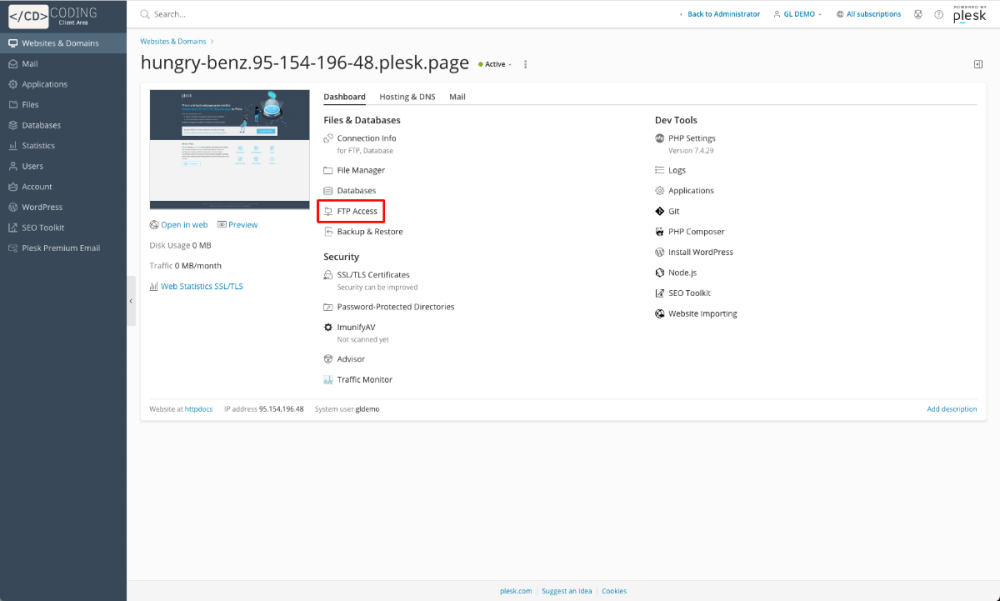Toggle the right side panel icon
Image resolution: width=1000 pixels, height=601 pixels.
tap(977, 64)
